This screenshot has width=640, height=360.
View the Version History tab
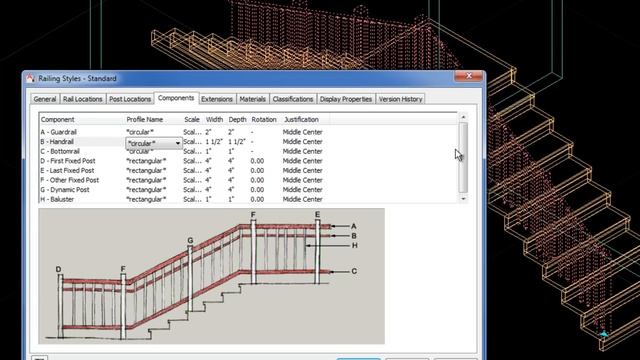point(400,99)
